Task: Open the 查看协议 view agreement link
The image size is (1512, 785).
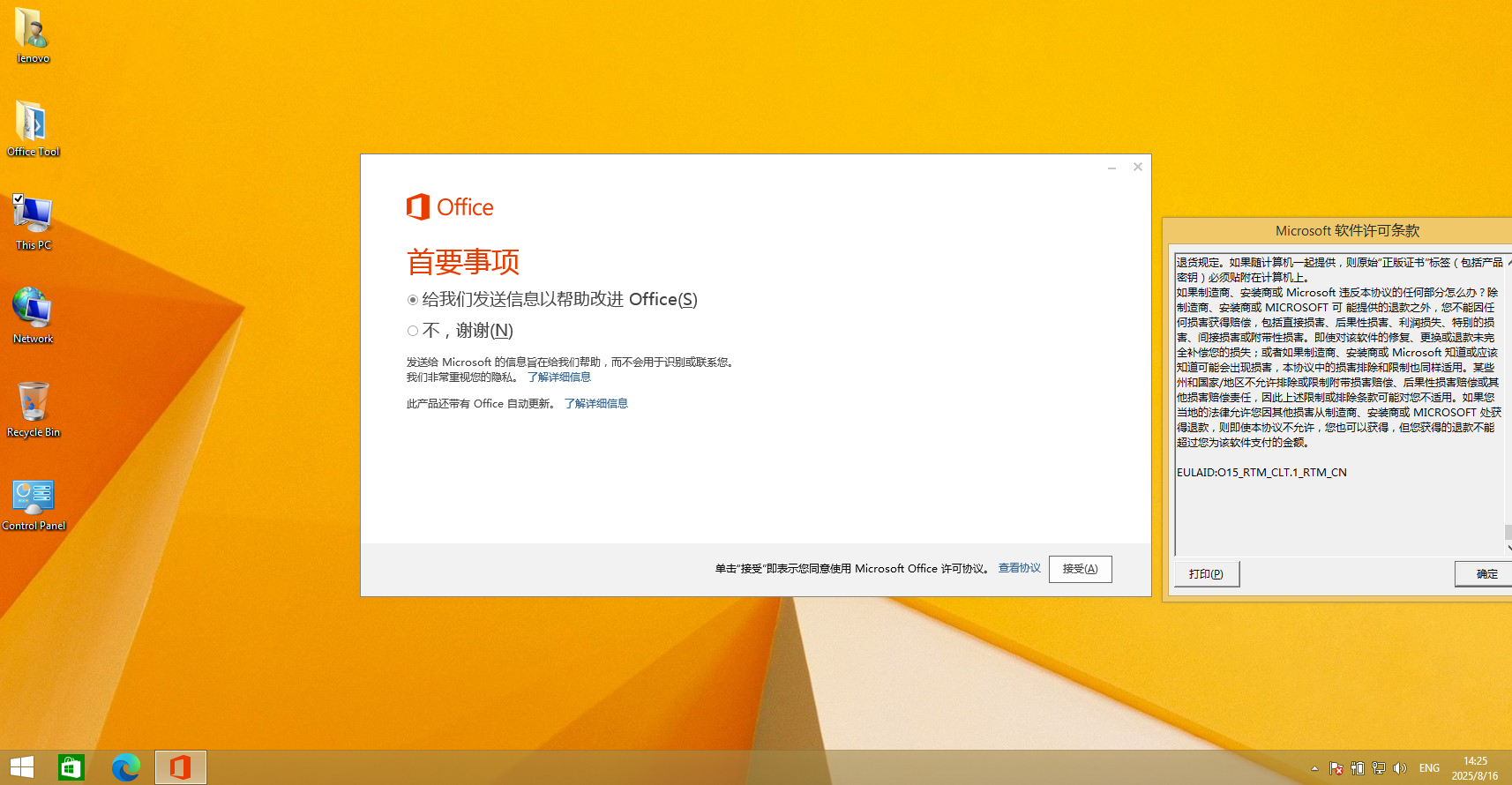Action: pos(1019,568)
